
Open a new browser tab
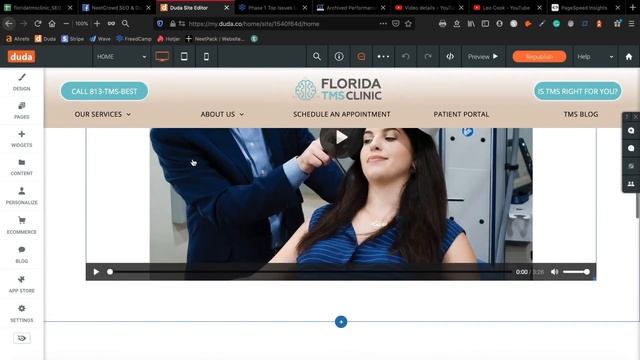coord(632,8)
